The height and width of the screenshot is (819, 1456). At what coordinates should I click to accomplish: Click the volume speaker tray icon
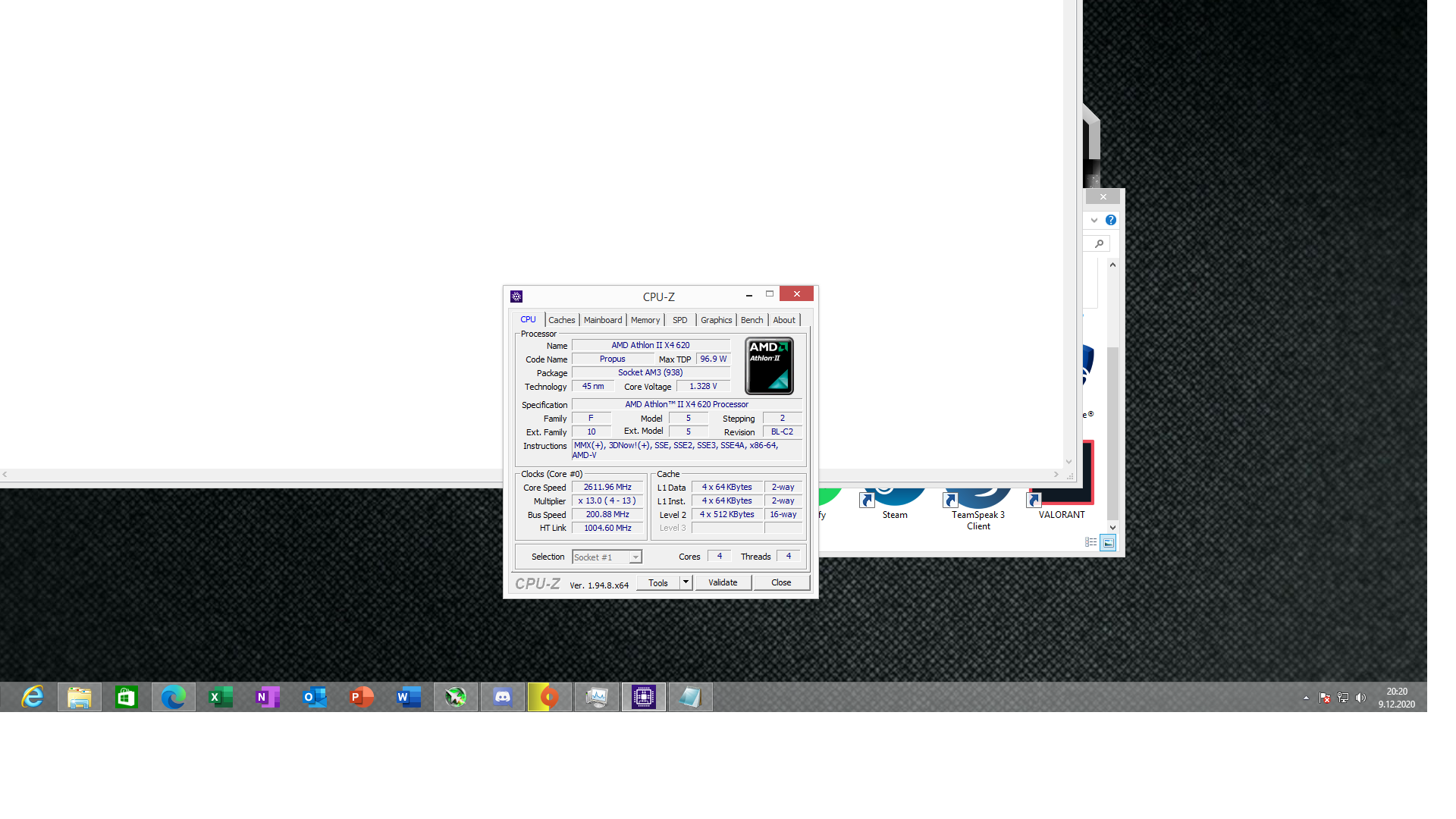[1360, 698]
